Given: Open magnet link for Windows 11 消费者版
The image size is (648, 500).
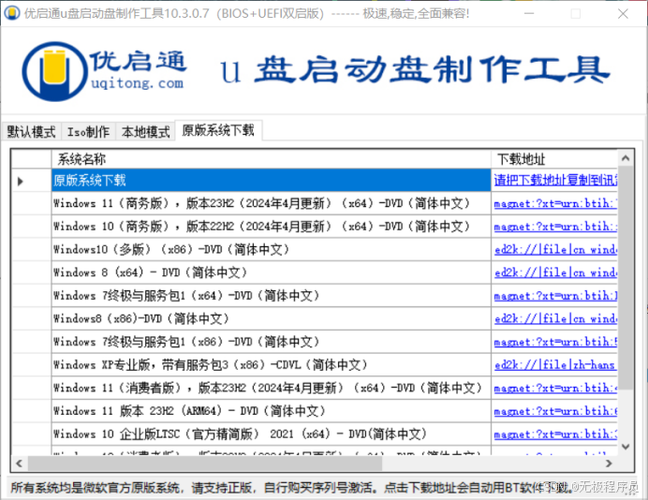Looking at the screenshot, I should (555, 388).
